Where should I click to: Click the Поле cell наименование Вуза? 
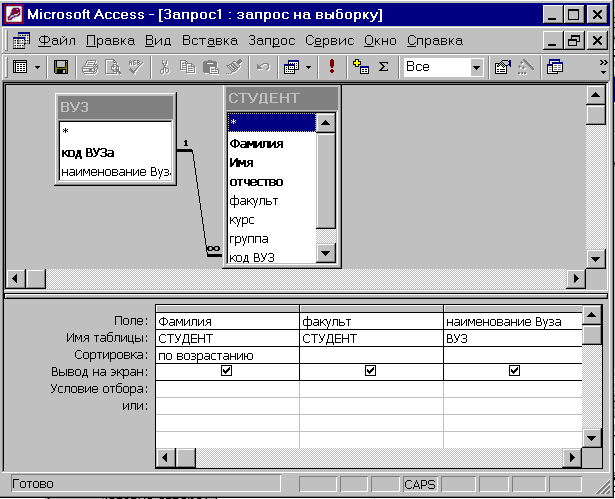pyautogui.click(x=513, y=322)
